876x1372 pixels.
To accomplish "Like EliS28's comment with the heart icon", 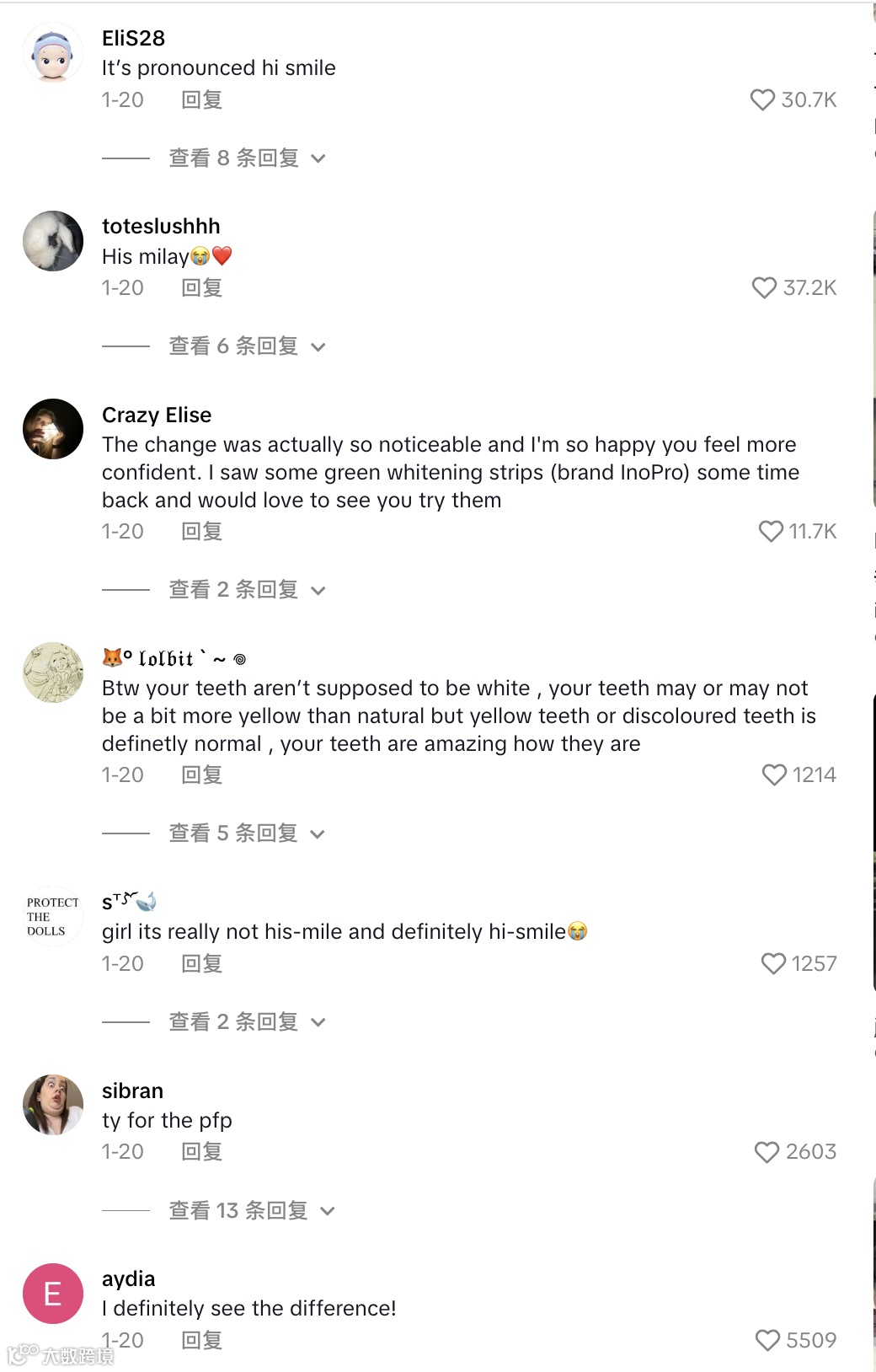I will tap(762, 100).
